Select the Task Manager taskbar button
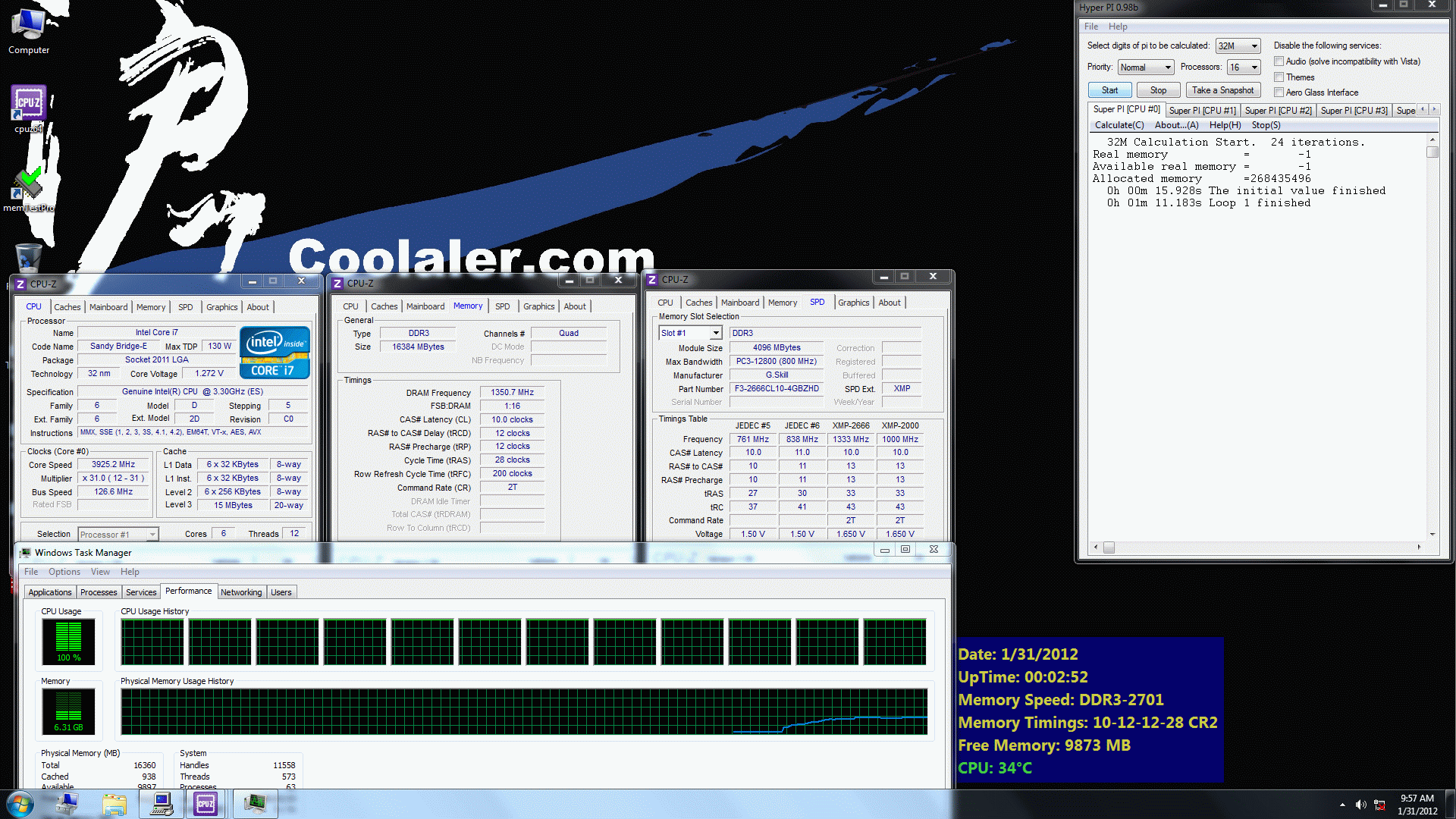 point(255,804)
